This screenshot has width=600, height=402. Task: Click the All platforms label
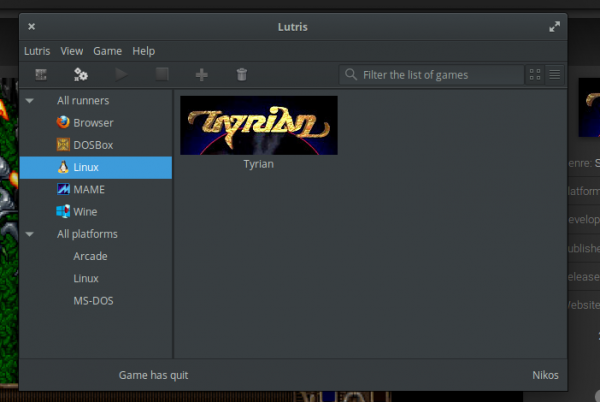pos(87,234)
